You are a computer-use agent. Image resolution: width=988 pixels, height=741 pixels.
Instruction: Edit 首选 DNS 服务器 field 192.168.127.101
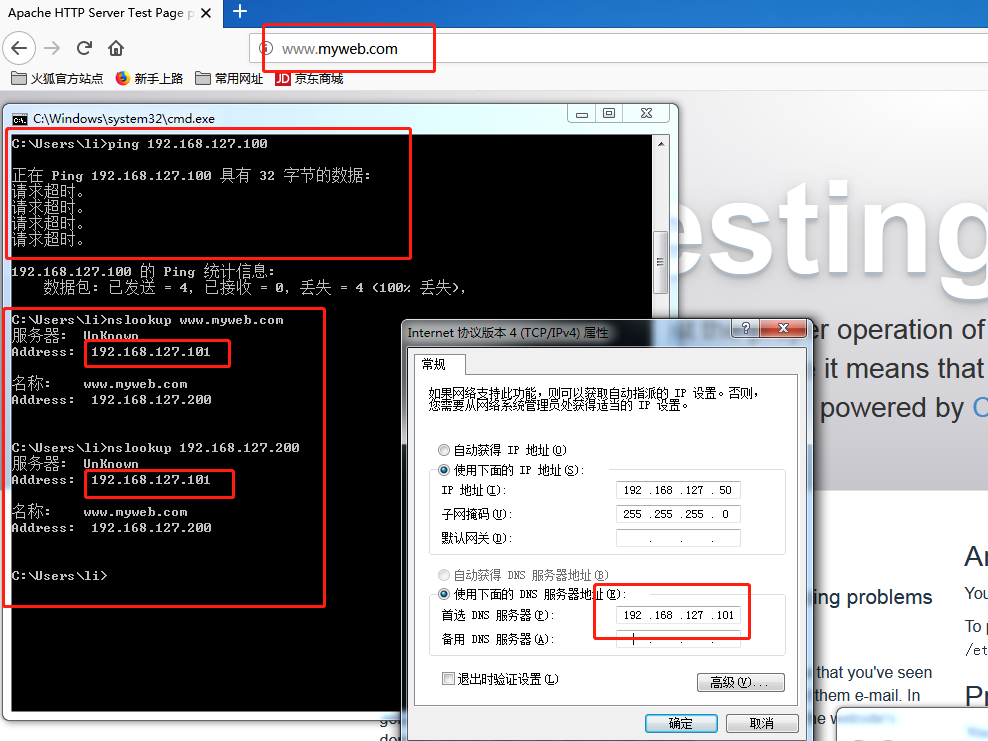point(678,615)
